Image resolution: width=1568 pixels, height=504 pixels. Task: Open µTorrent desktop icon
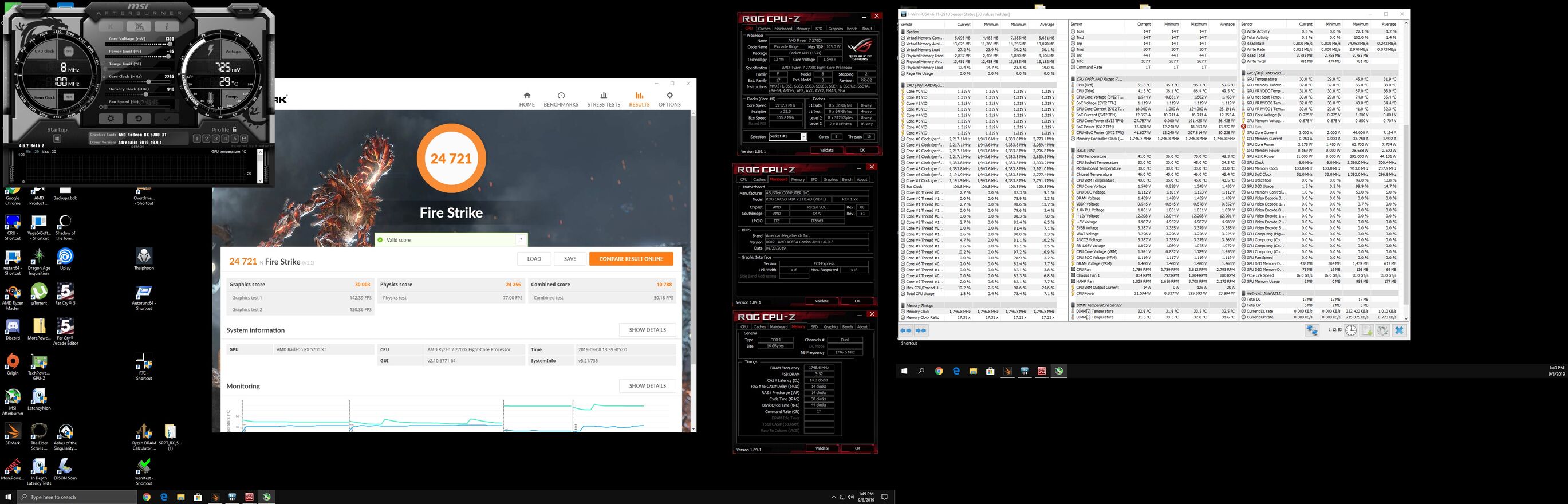pos(39,294)
